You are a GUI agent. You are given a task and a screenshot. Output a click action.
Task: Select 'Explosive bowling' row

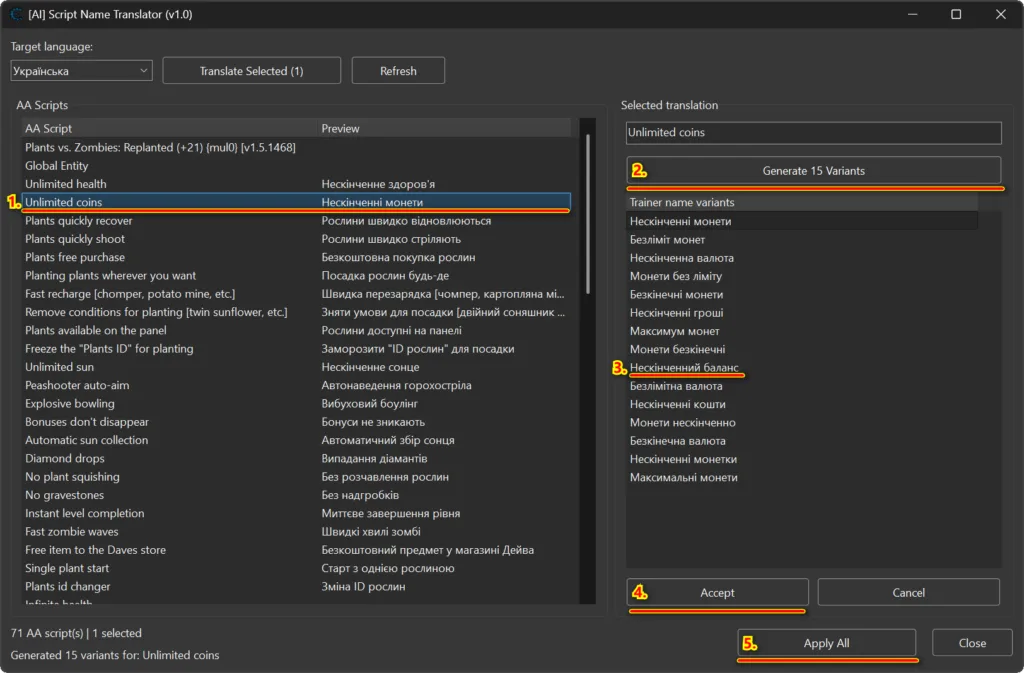point(296,403)
